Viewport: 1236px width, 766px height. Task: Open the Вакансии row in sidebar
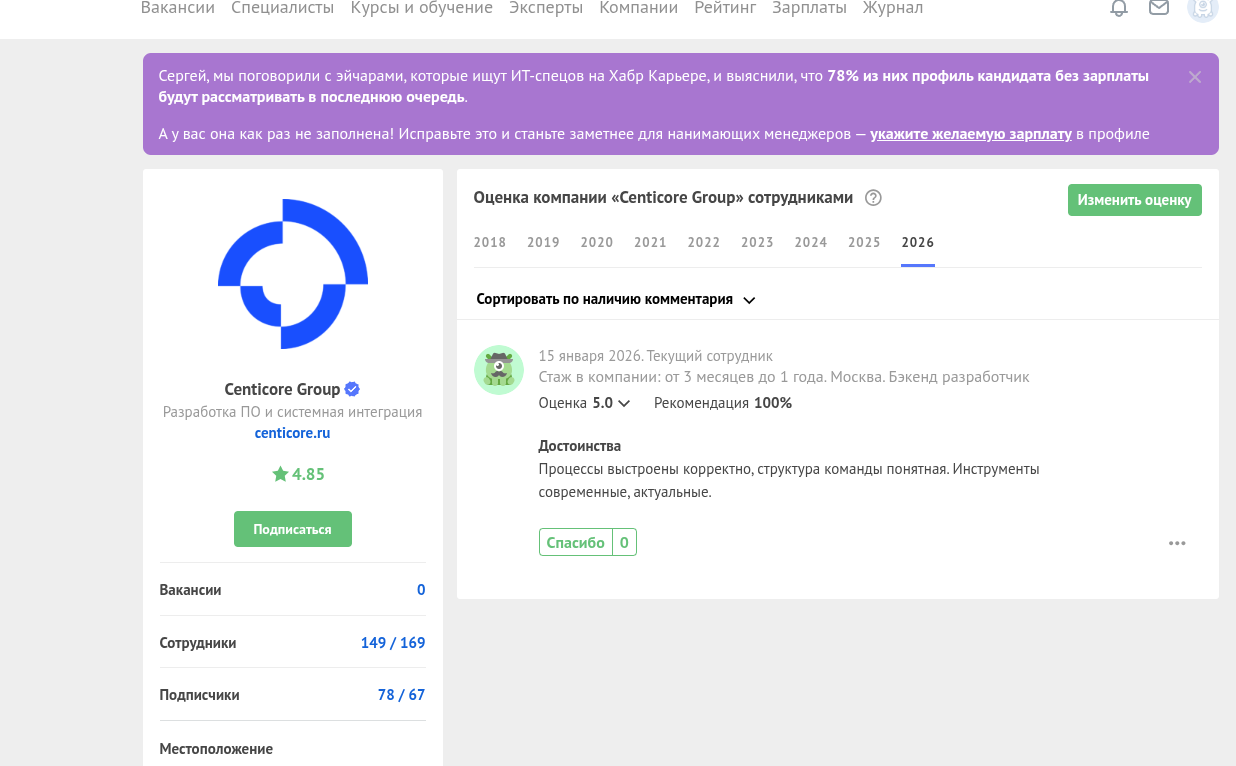click(x=293, y=590)
